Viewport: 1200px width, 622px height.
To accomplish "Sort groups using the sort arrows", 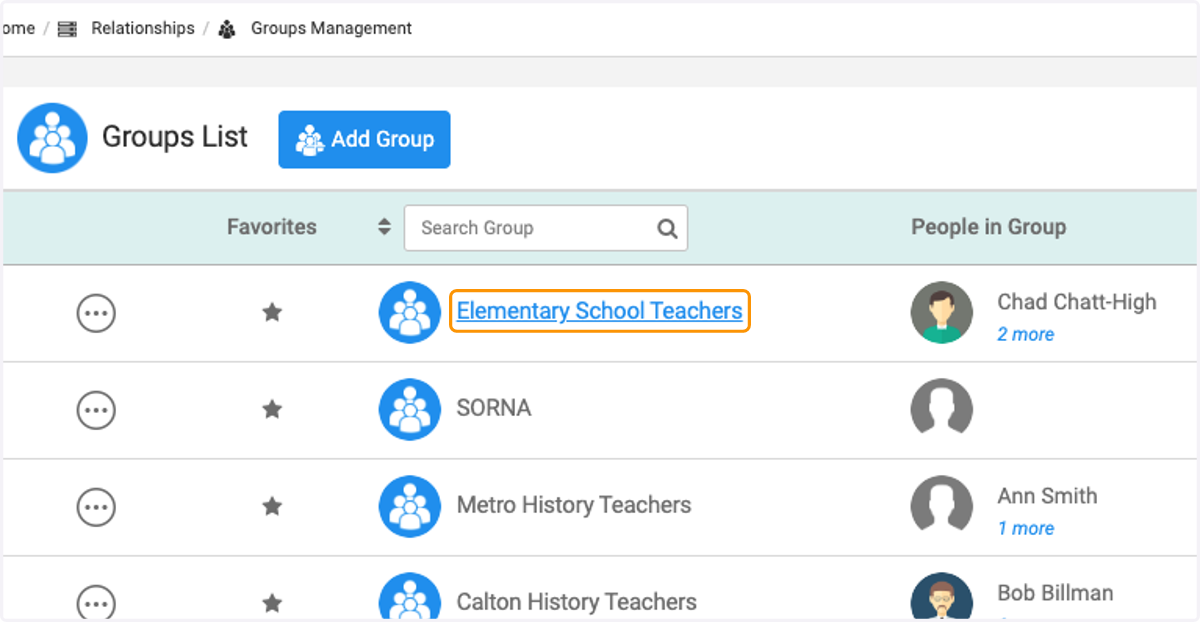I will click(x=384, y=227).
